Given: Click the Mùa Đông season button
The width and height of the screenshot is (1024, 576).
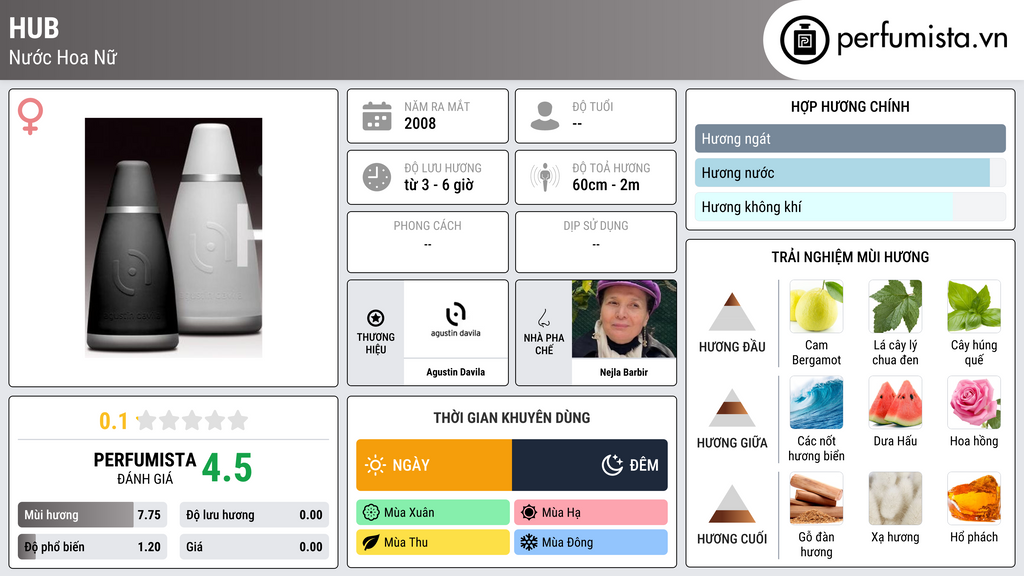Looking at the screenshot, I should tap(591, 542).
